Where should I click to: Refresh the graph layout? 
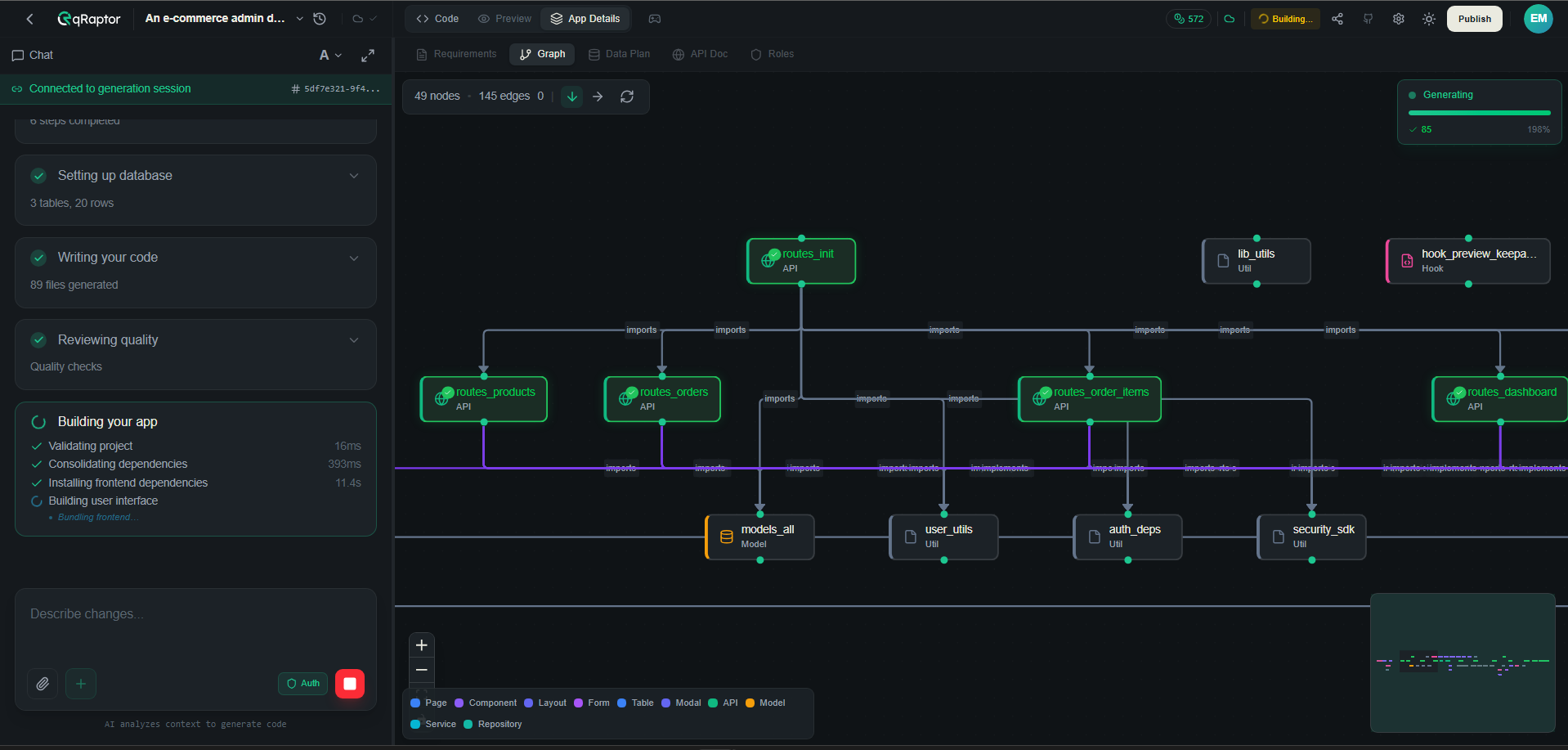click(627, 97)
